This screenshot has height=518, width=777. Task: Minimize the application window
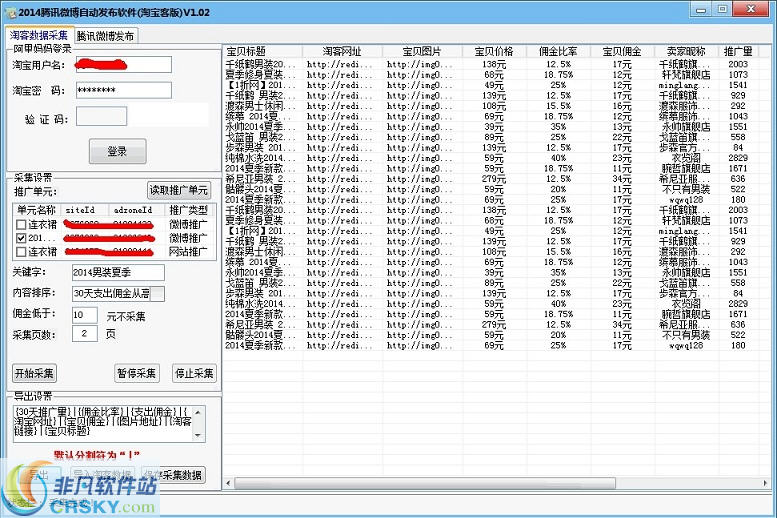coord(701,10)
